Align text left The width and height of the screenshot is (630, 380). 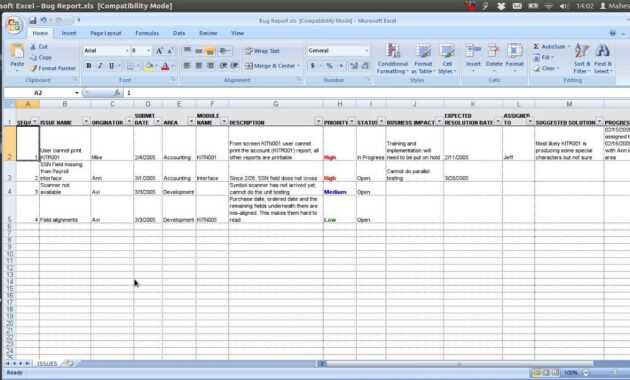coord(187,65)
